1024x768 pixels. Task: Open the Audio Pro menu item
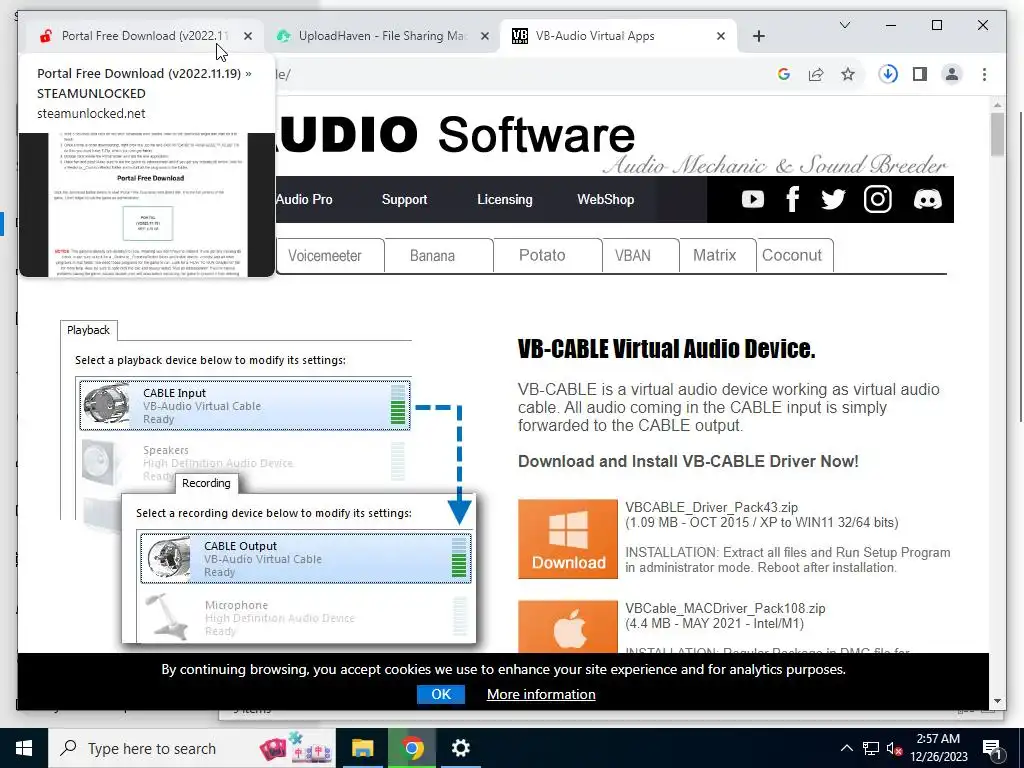304,200
